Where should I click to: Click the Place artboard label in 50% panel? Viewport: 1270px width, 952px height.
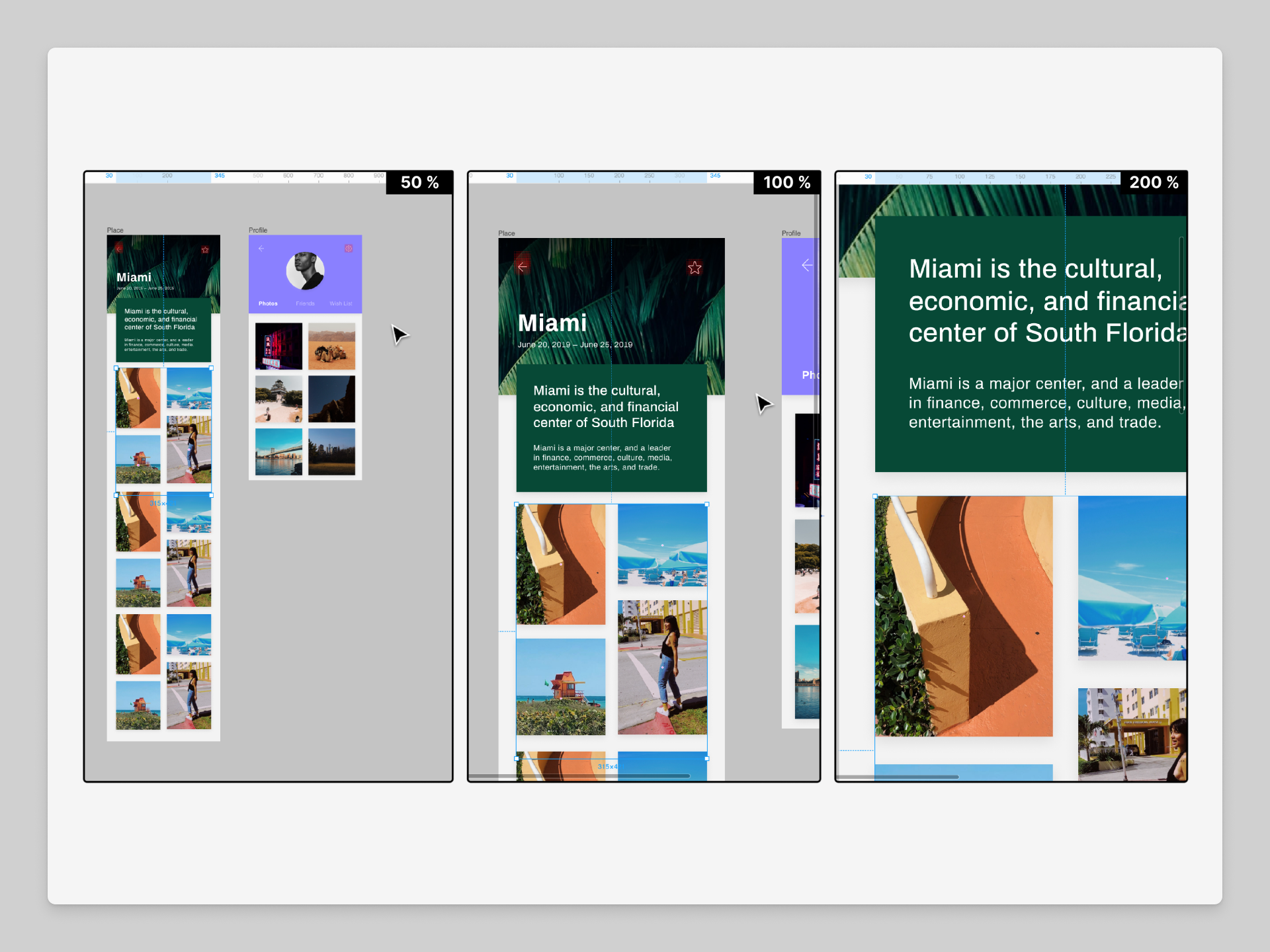pos(115,230)
